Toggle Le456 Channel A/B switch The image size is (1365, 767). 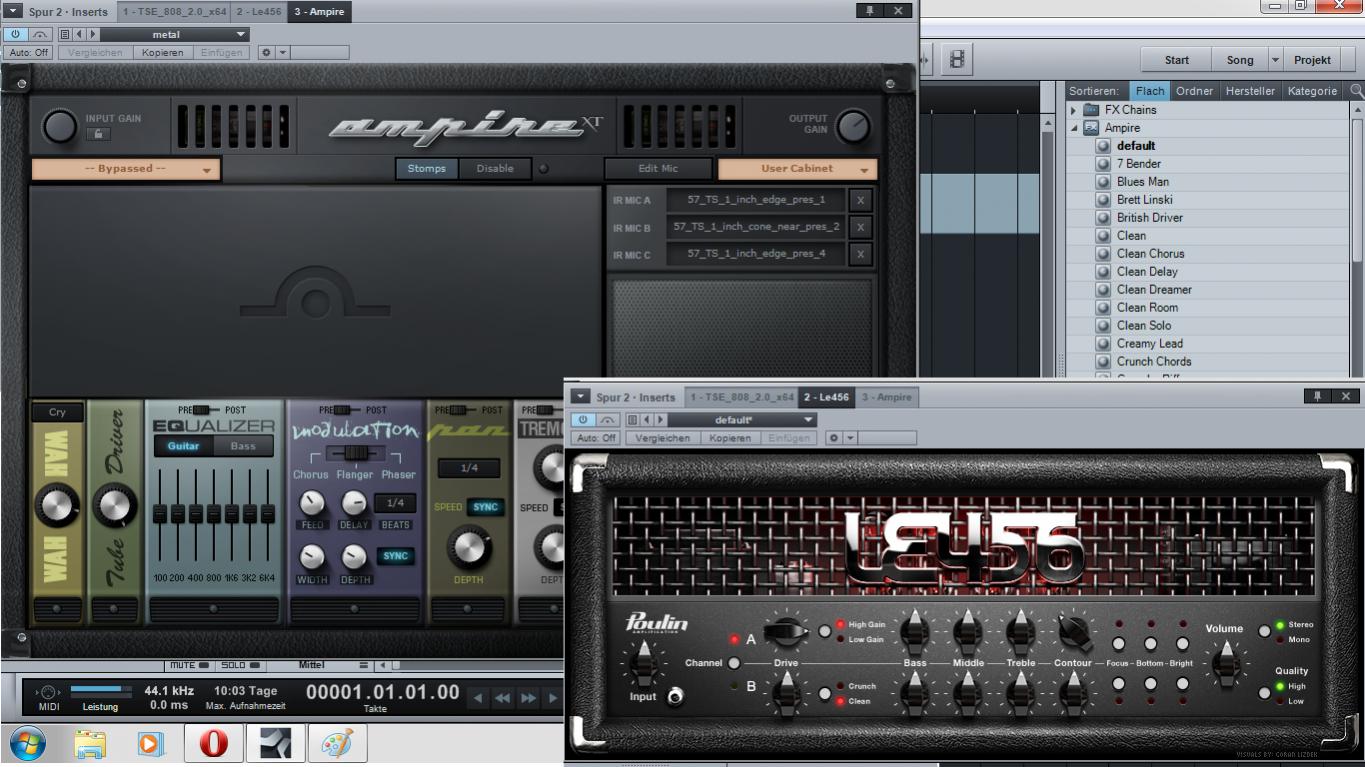pos(734,662)
